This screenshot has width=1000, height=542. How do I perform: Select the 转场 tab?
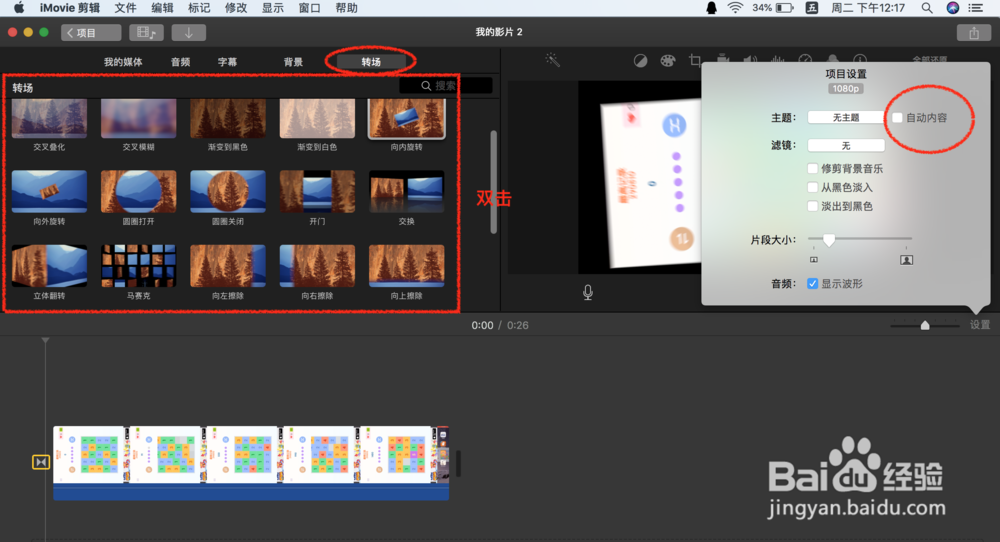tap(371, 62)
